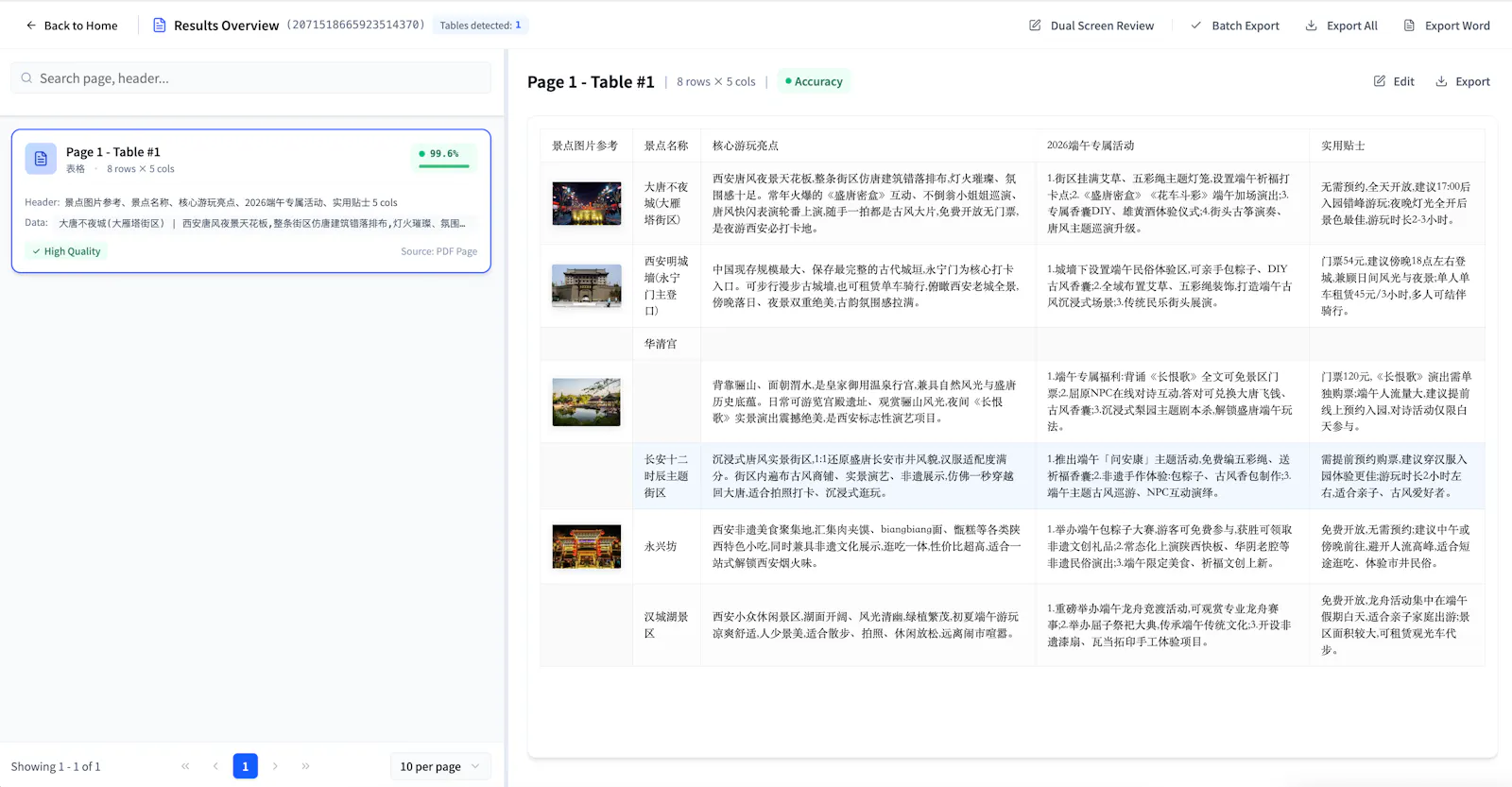The height and width of the screenshot is (787, 1512).
Task: Click the 大唐不夜城(大雁塔街区) name cell
Action: (x=666, y=203)
